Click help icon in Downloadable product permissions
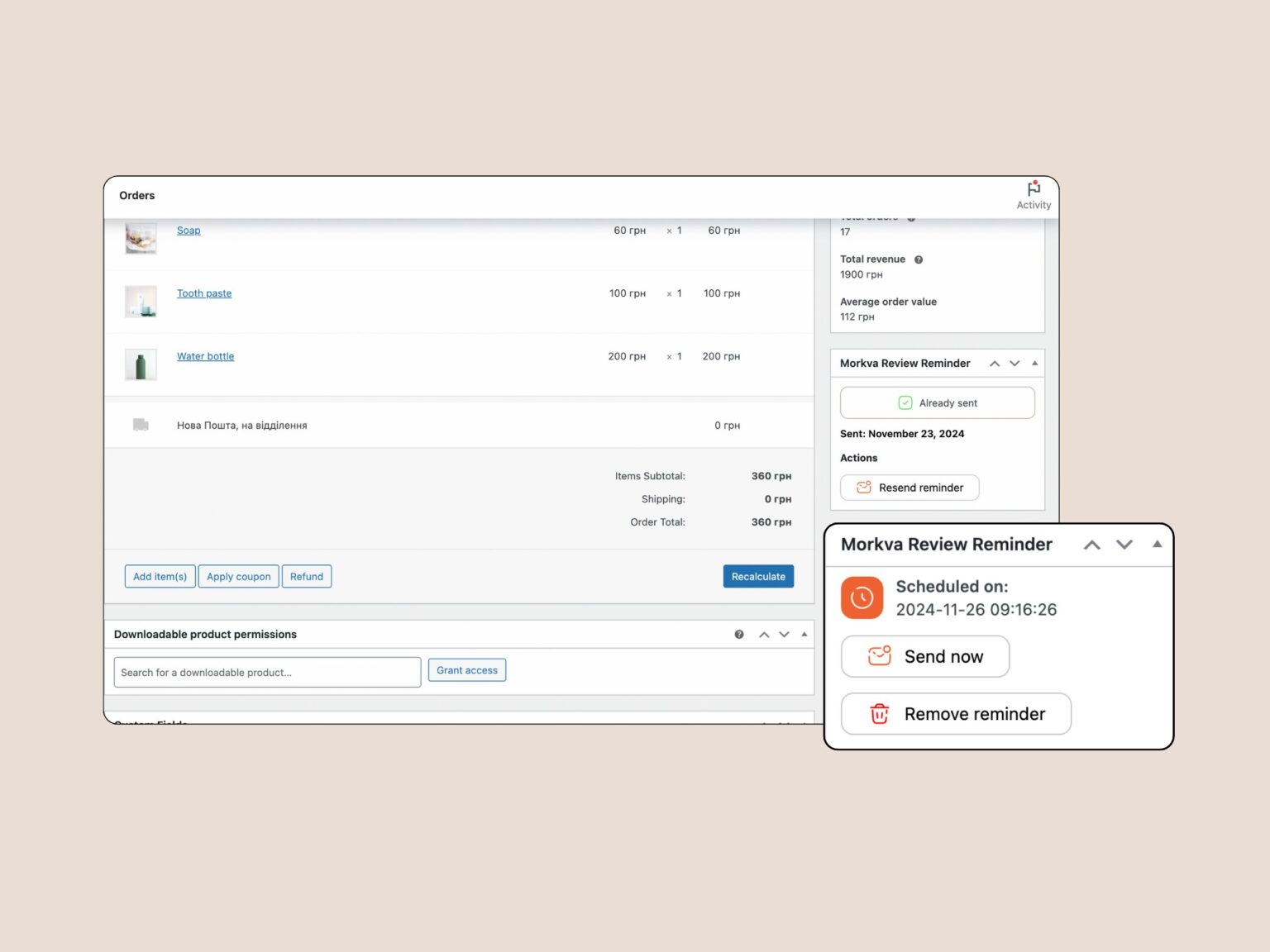 (739, 635)
